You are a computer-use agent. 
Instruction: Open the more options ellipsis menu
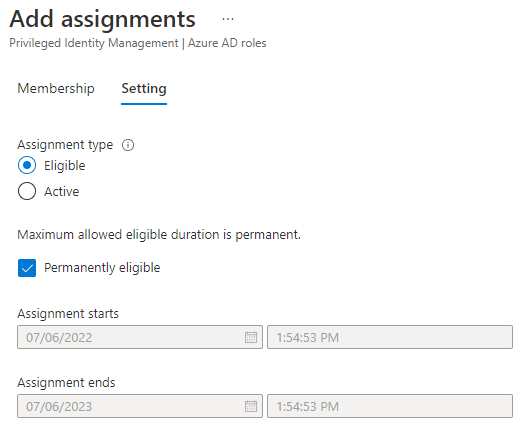(x=228, y=19)
